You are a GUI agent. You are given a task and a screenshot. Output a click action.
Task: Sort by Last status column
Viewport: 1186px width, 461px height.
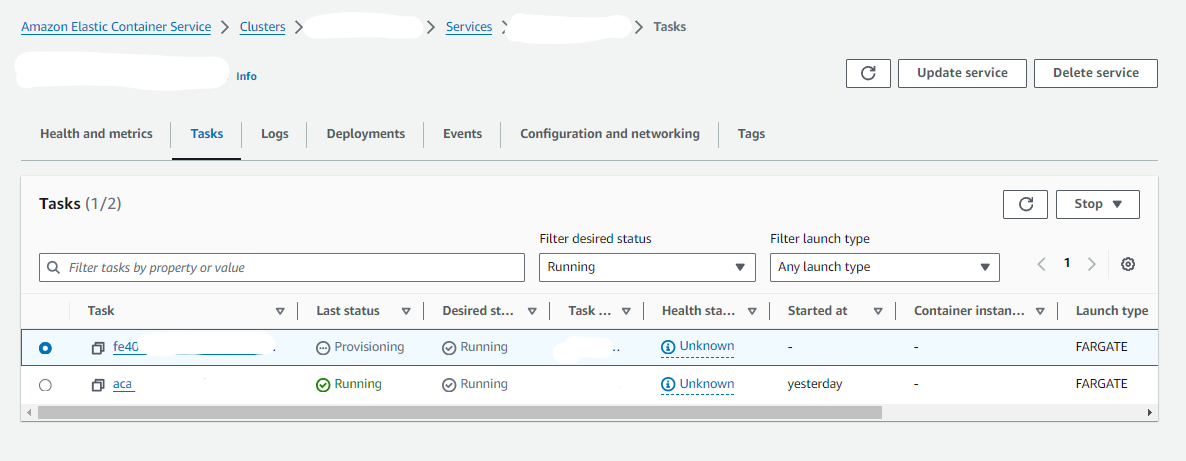[406, 311]
